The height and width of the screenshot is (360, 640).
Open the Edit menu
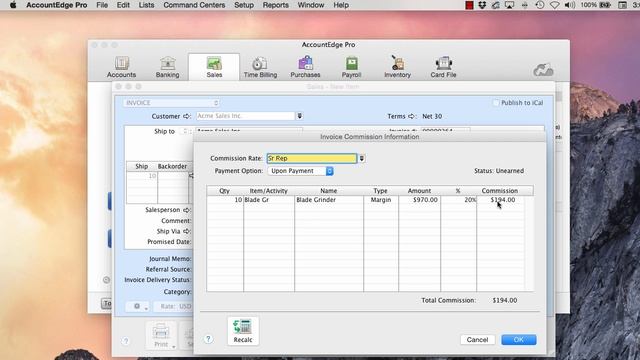(x=123, y=5)
